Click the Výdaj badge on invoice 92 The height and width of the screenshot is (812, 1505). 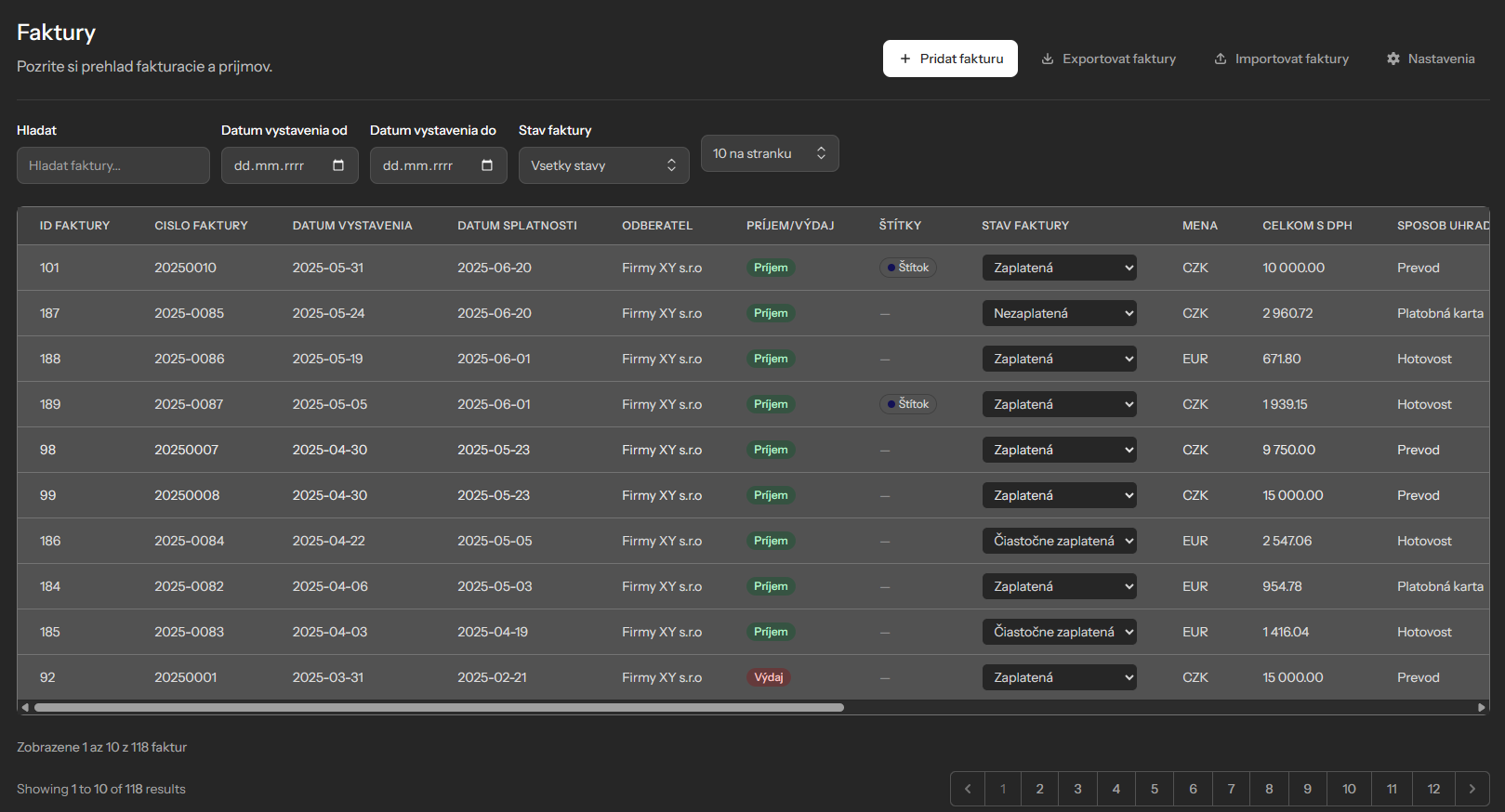(768, 677)
